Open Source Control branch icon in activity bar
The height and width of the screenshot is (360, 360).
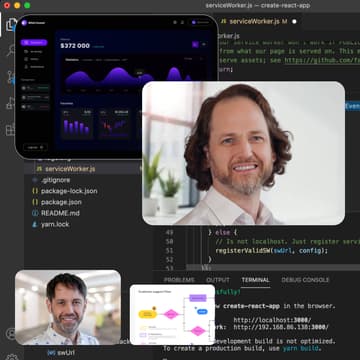point(11,77)
